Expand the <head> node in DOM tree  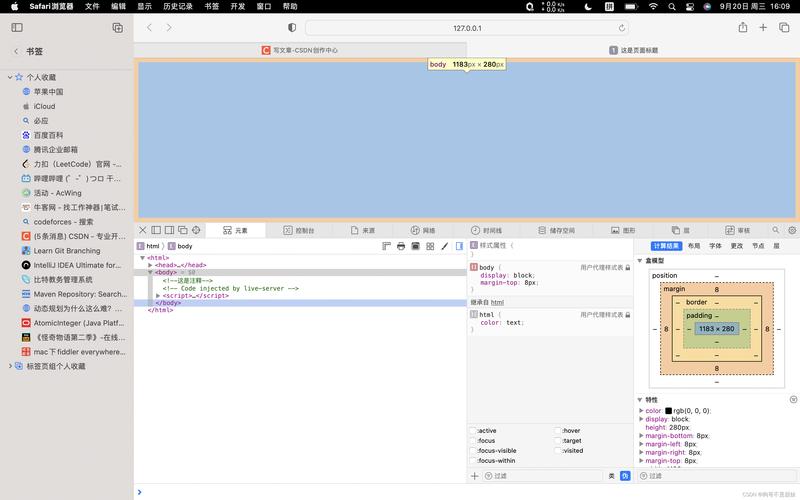(150, 265)
